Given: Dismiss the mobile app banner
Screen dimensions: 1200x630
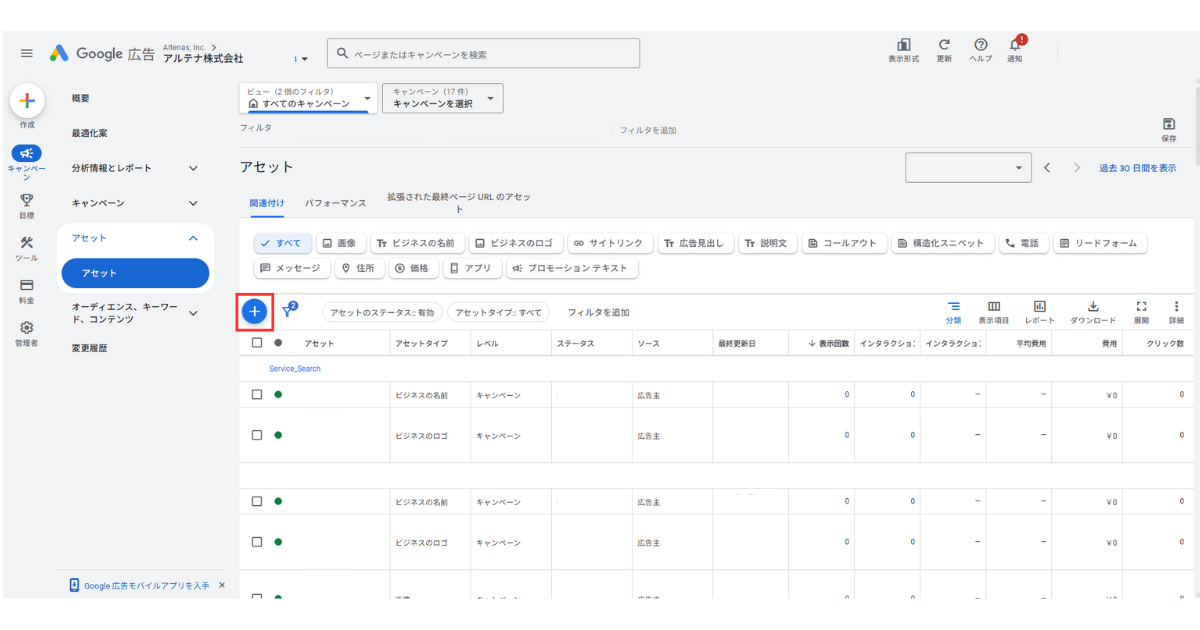Looking at the screenshot, I should pos(222,585).
